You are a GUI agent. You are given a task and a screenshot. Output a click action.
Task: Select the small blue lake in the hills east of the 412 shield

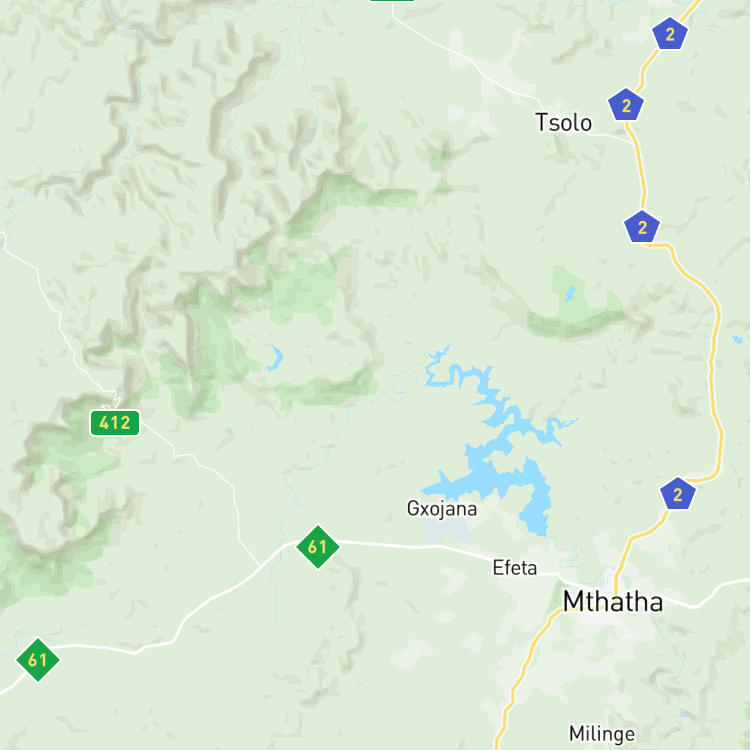click(x=275, y=358)
